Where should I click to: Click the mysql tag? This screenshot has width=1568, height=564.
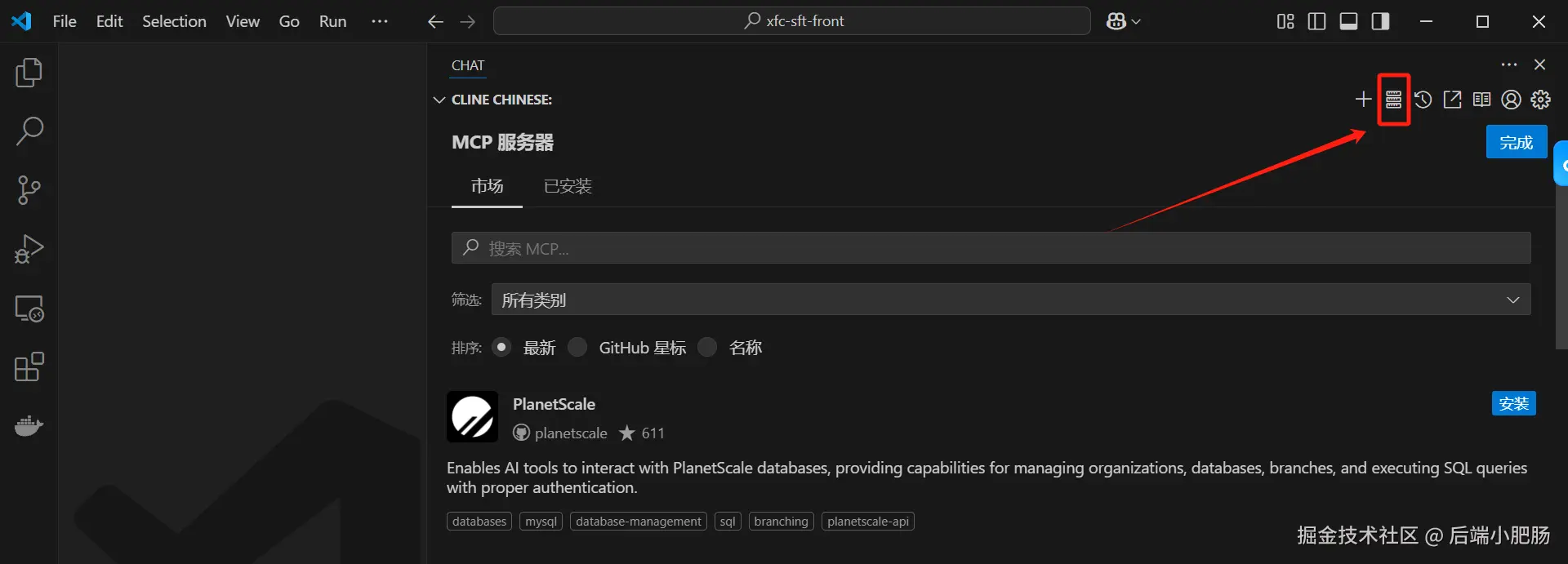coord(541,522)
